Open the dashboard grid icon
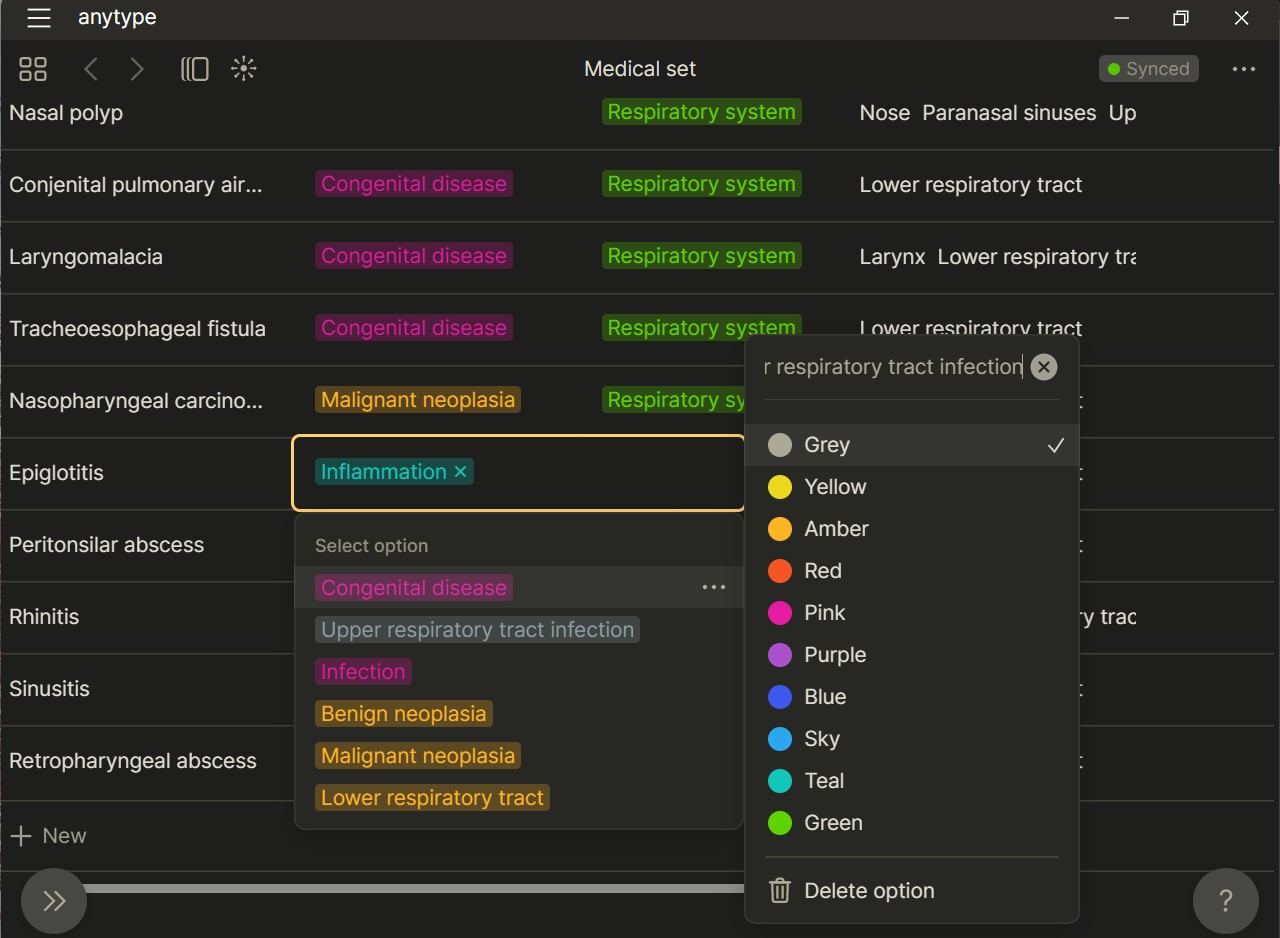 tap(33, 69)
